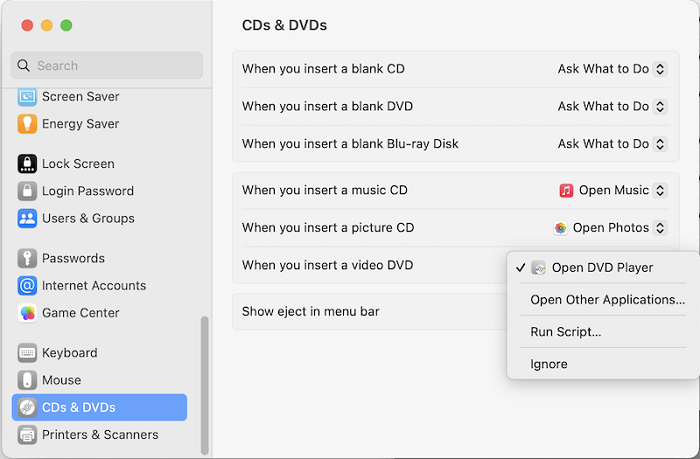Select the Keyboard icon in sidebar
Viewport: 700px width, 459px height.
27,353
